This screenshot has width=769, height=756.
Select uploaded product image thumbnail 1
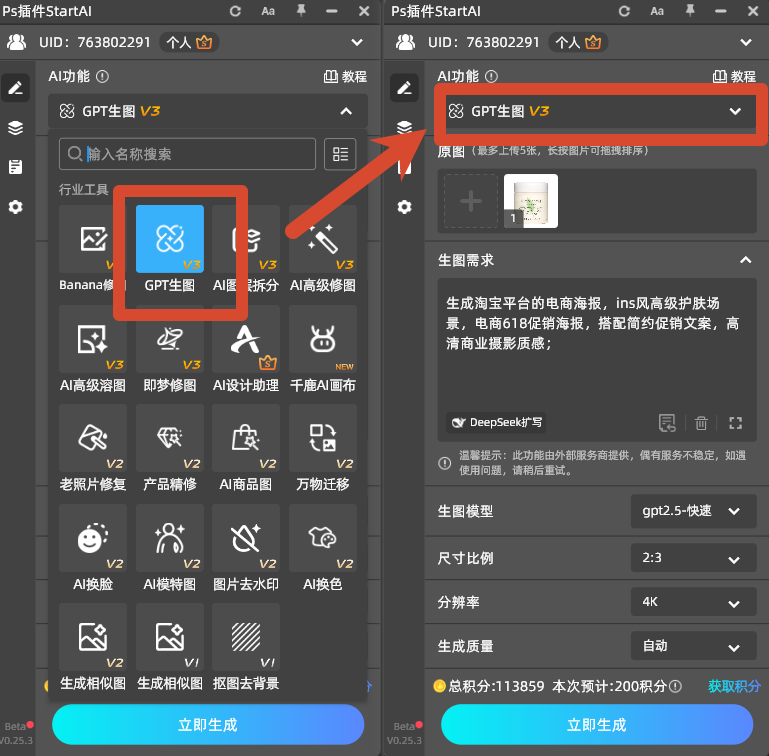[x=531, y=201]
